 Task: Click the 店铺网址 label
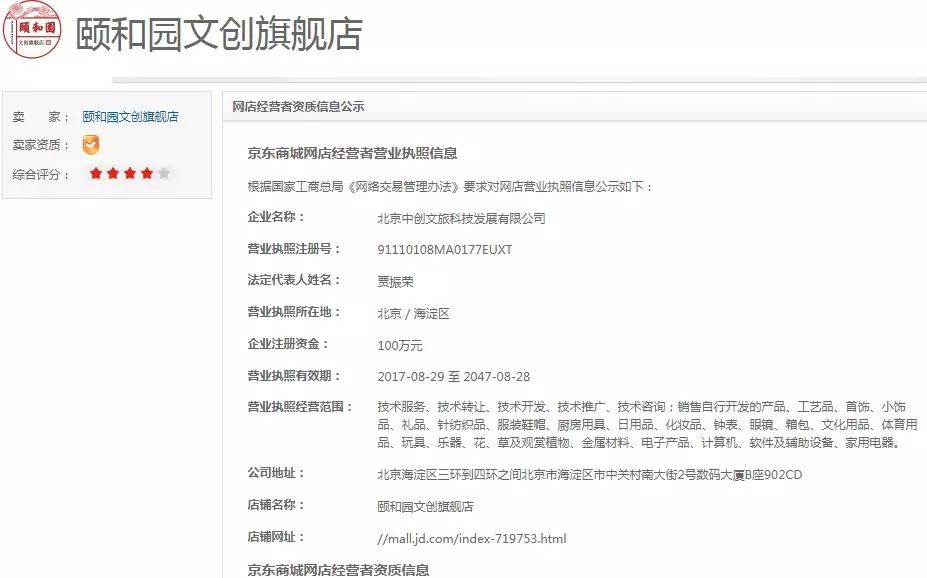[x=276, y=537]
